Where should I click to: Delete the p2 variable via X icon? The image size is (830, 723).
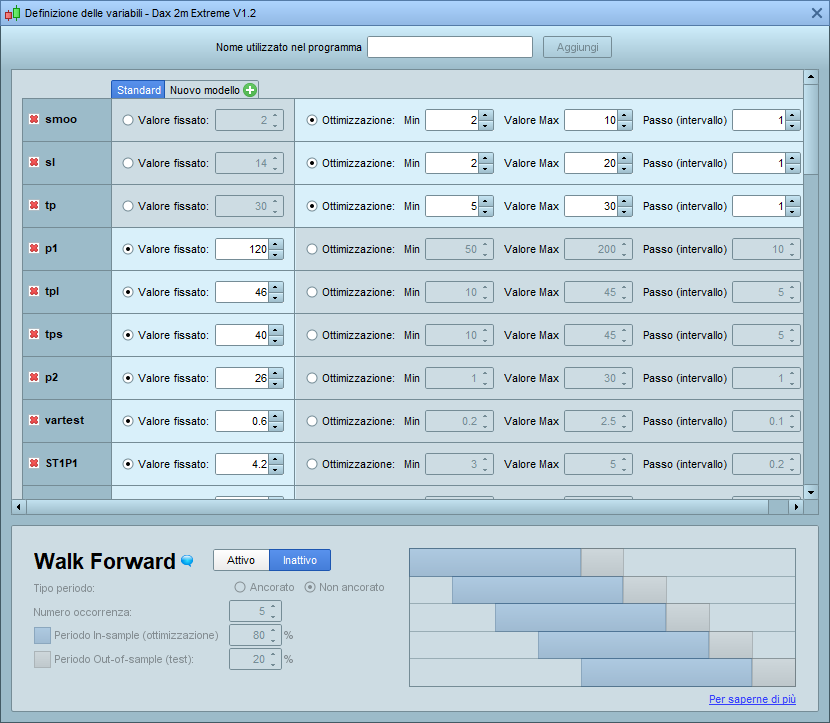click(x=34, y=377)
